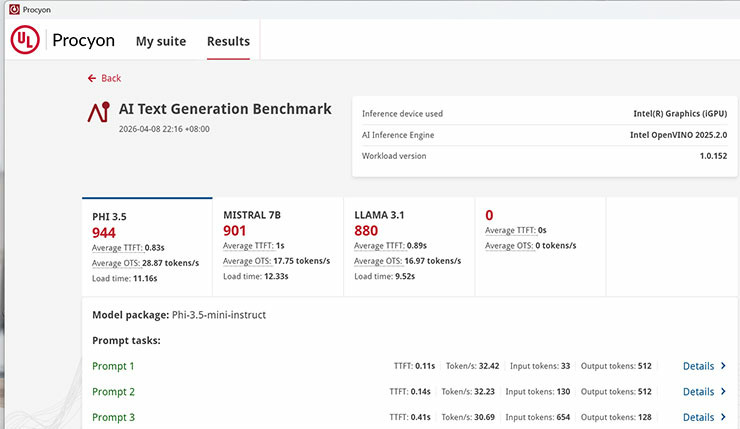The height and width of the screenshot is (429, 740).
Task: Click the Prompt 1 label
Action: [113, 366]
